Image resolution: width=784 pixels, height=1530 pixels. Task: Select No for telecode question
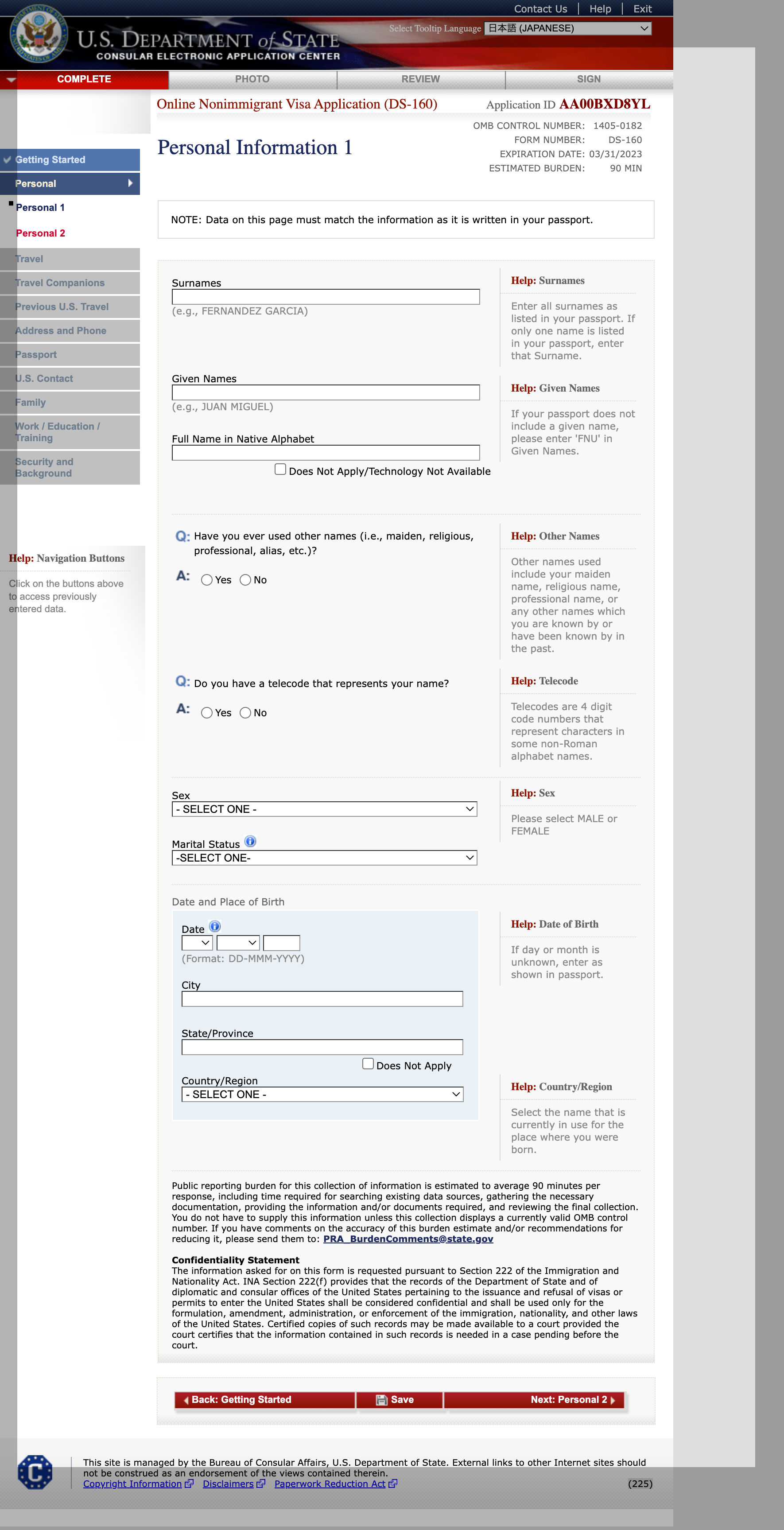(245, 713)
